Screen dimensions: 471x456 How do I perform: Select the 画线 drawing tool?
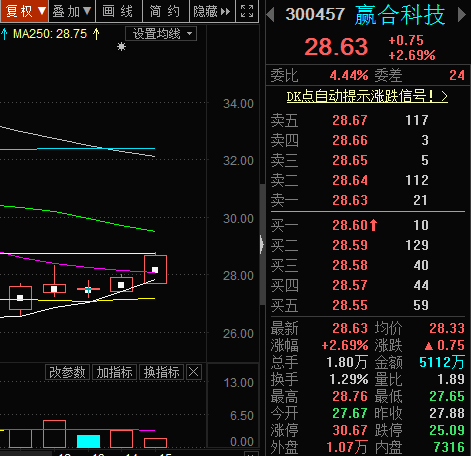pyautogui.click(x=118, y=11)
